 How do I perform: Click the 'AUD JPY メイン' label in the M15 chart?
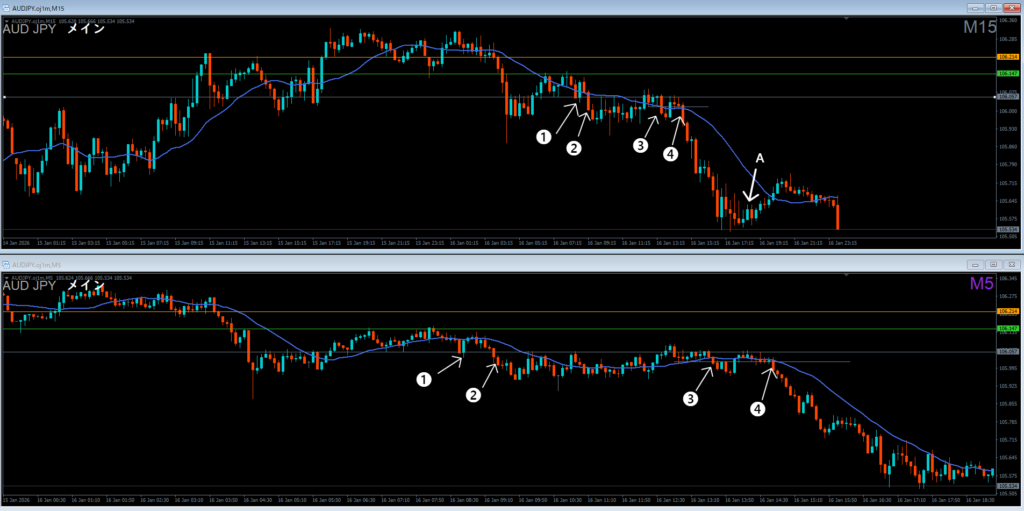coord(54,29)
